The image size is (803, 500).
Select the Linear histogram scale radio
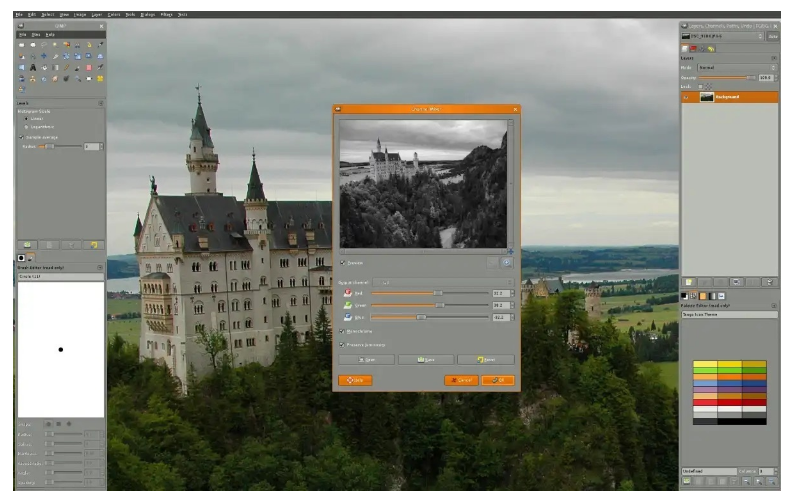(x=26, y=118)
